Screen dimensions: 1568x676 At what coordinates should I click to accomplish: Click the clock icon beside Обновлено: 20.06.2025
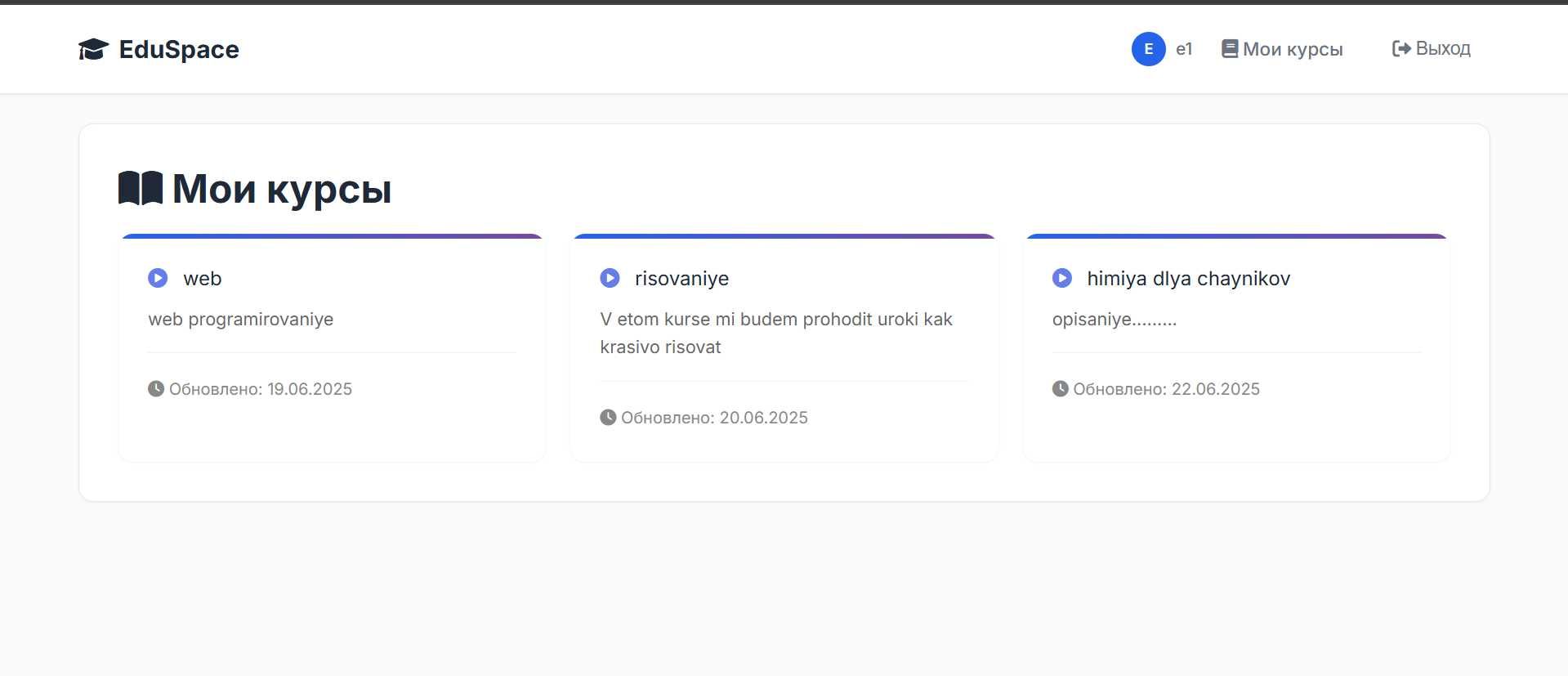pyautogui.click(x=608, y=417)
